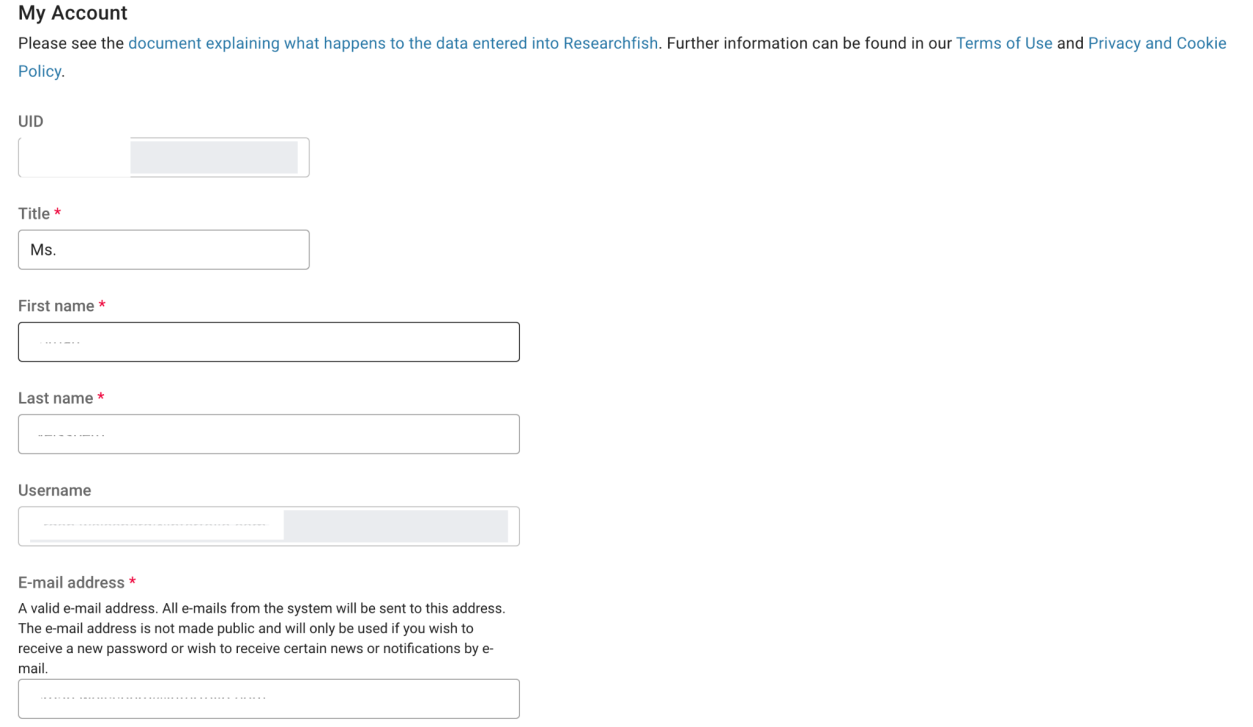Focus the E-mail address input box
The image size is (1253, 727).
click(268, 699)
